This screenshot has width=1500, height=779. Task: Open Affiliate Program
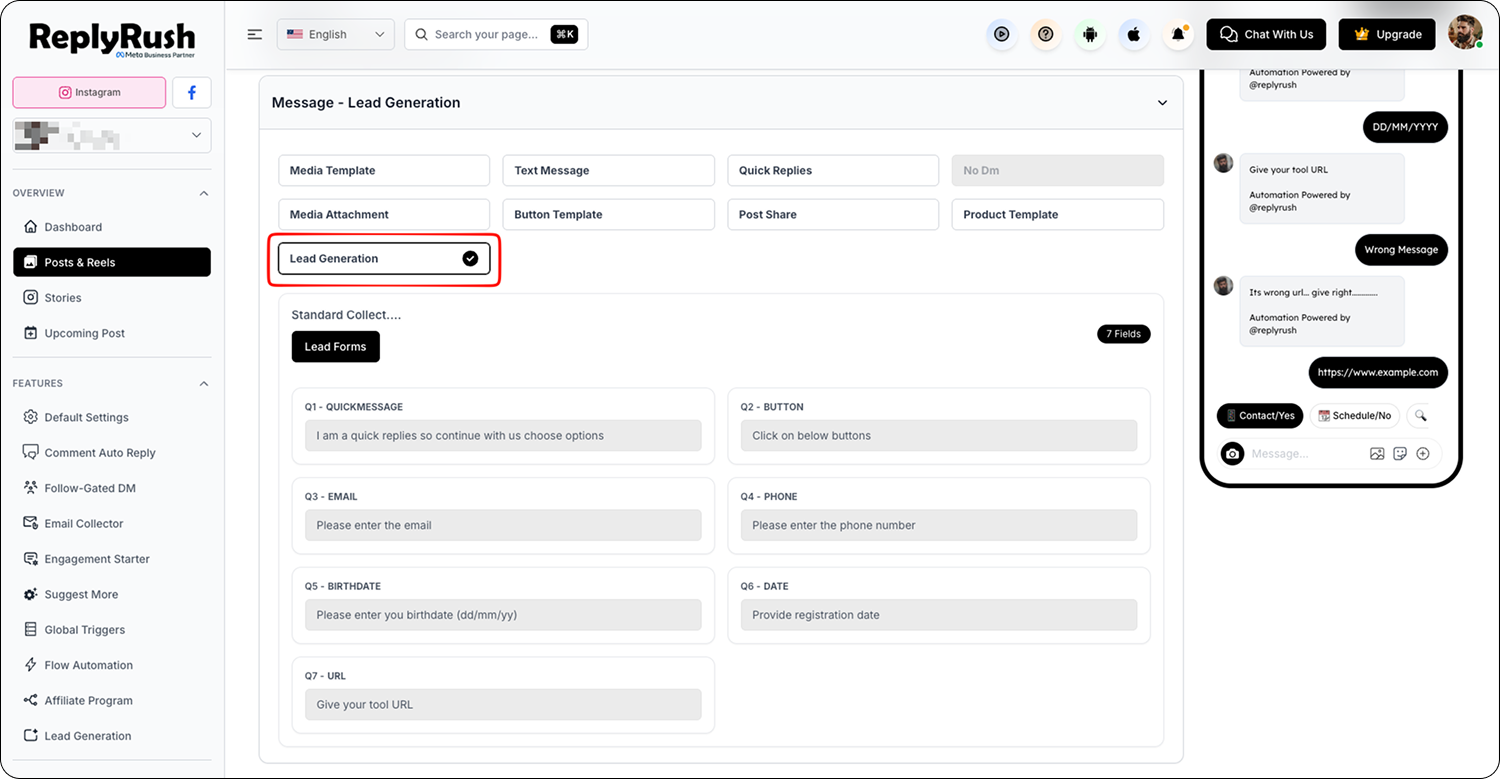click(112, 701)
